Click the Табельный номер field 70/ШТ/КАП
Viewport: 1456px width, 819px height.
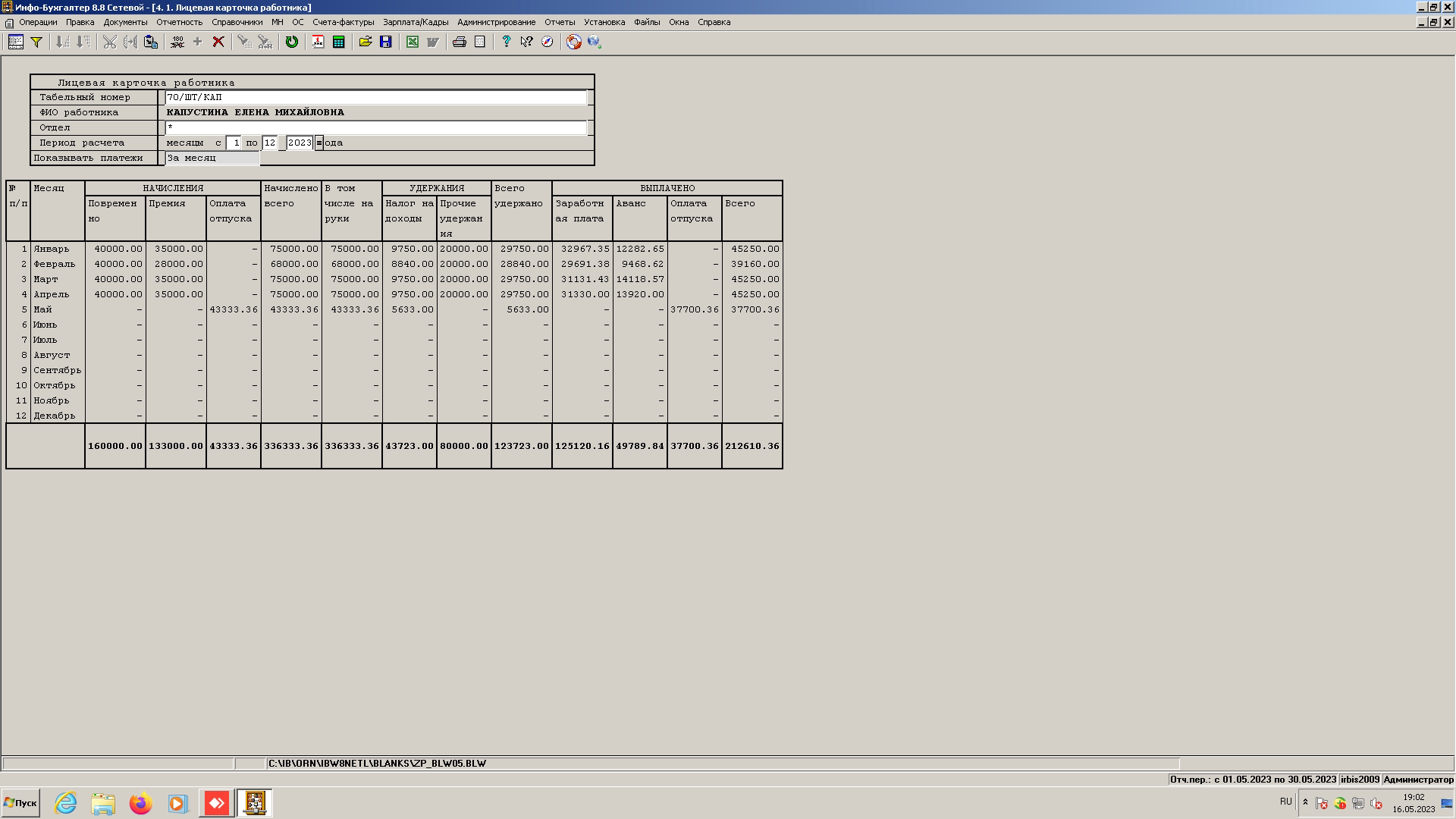tap(375, 97)
